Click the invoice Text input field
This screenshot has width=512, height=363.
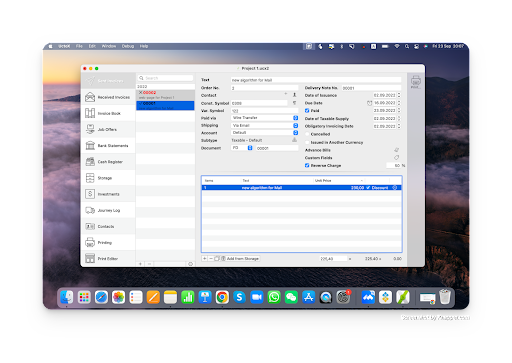click(316, 80)
